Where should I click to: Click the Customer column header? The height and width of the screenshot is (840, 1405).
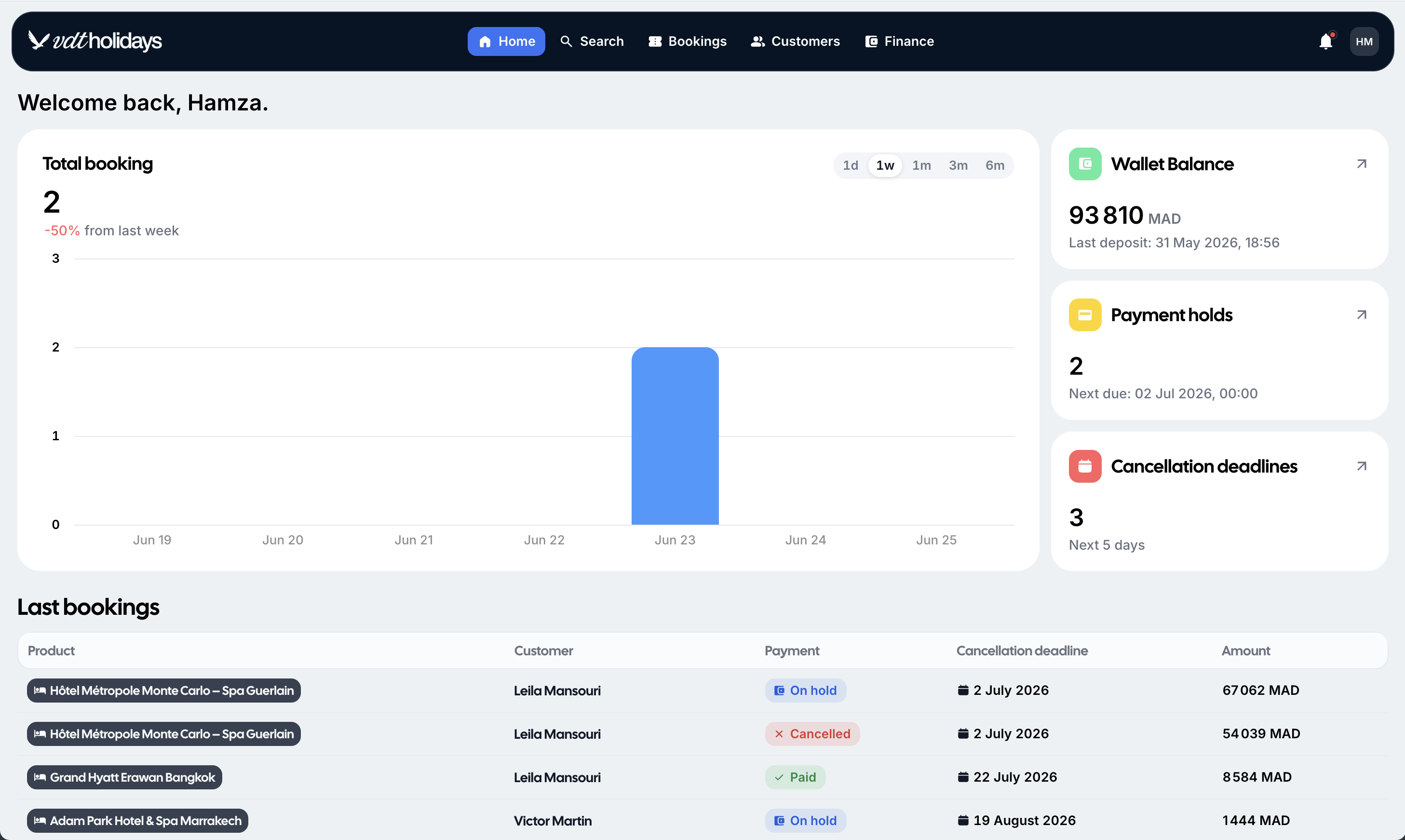543,650
